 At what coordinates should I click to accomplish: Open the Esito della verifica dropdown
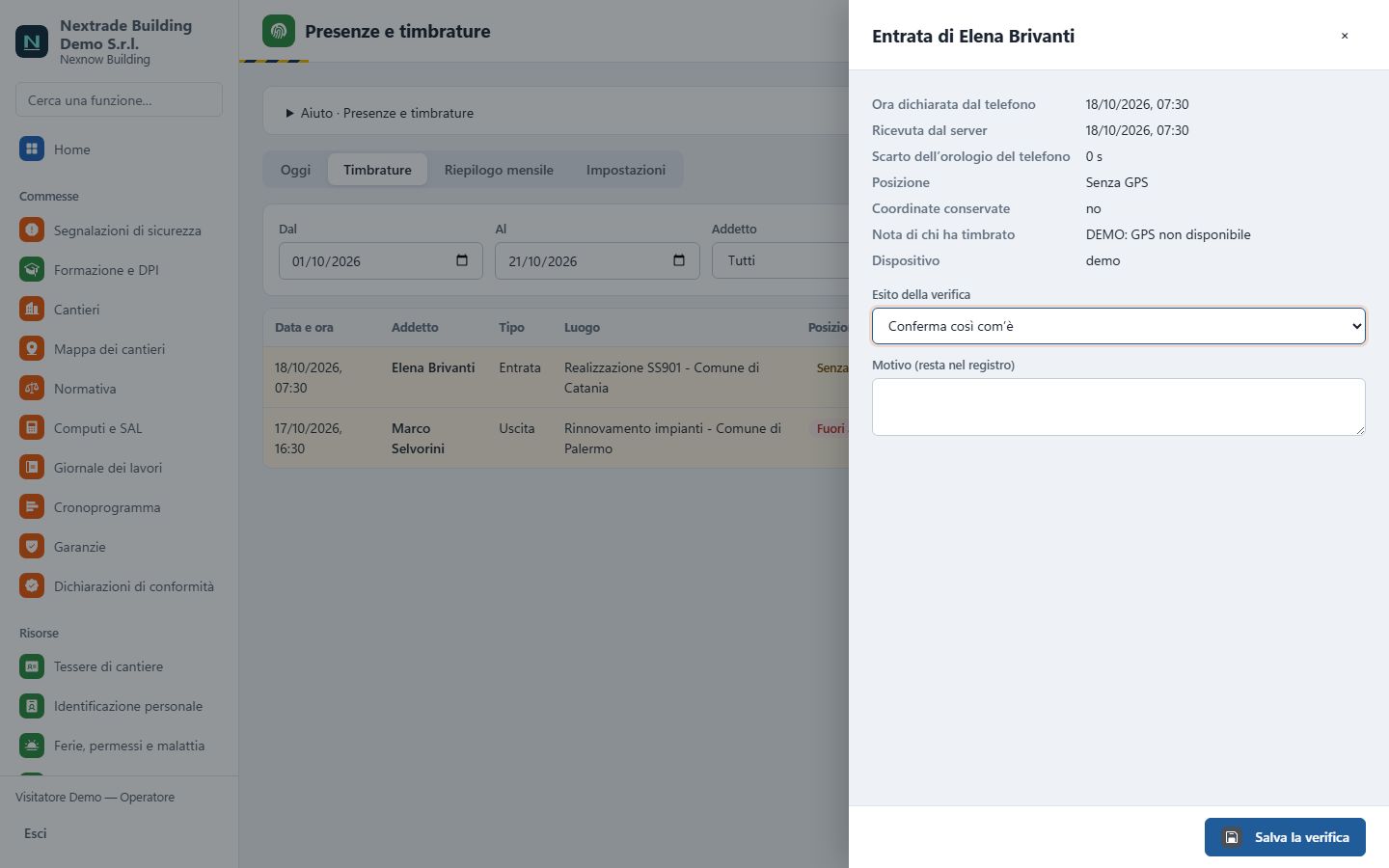tap(1119, 326)
